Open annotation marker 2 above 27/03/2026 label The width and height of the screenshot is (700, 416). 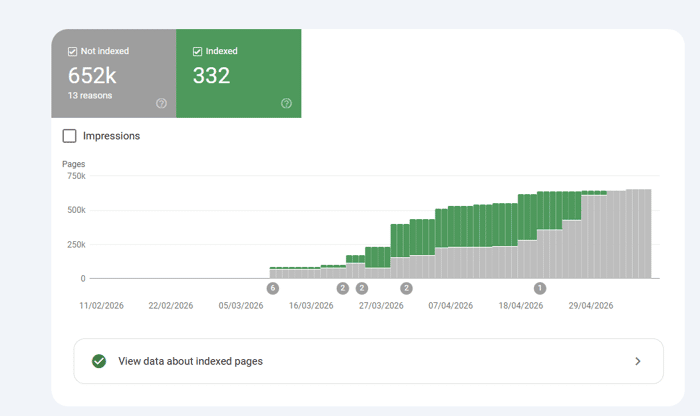pos(362,288)
